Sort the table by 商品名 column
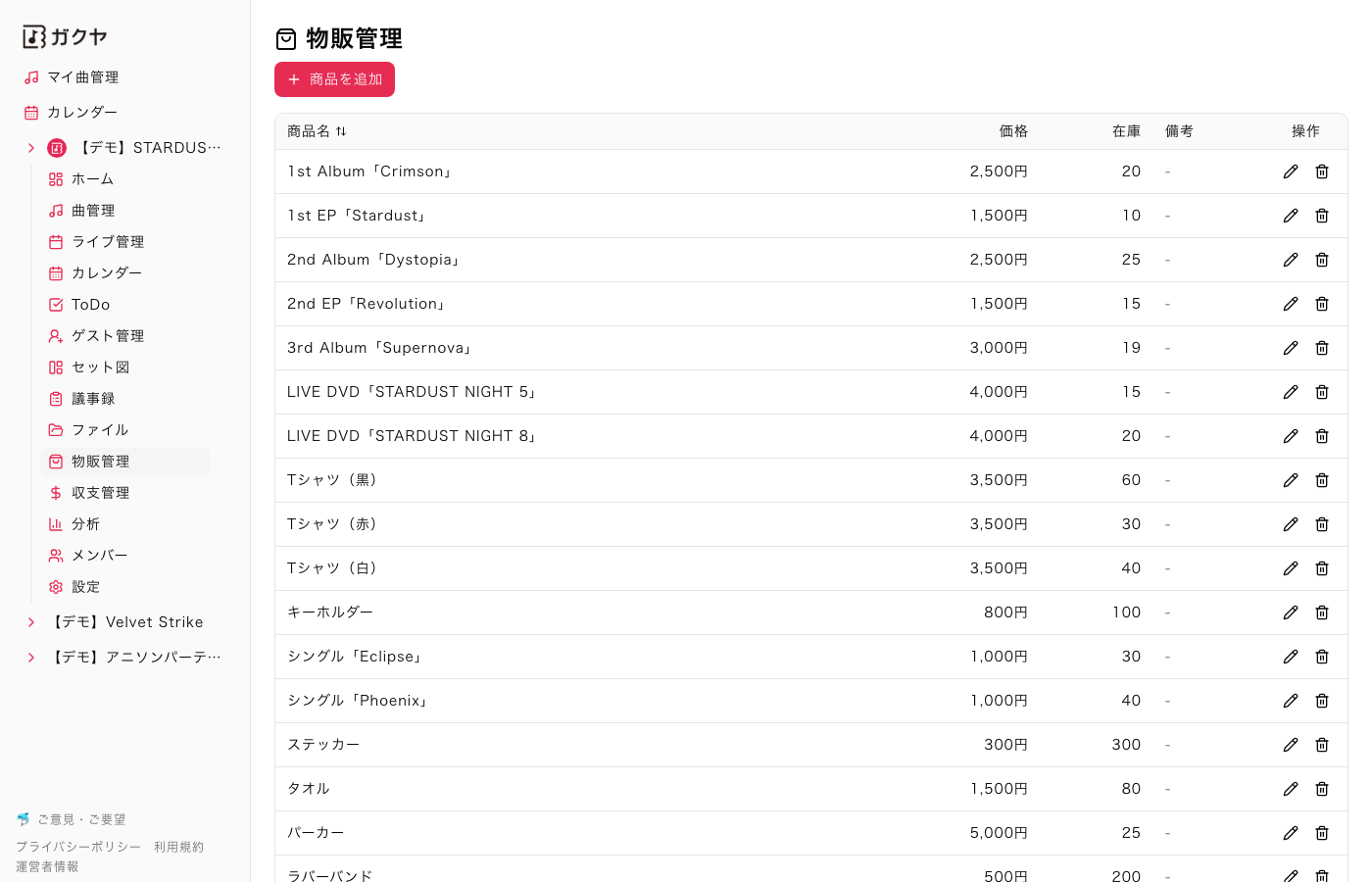 pos(317,131)
